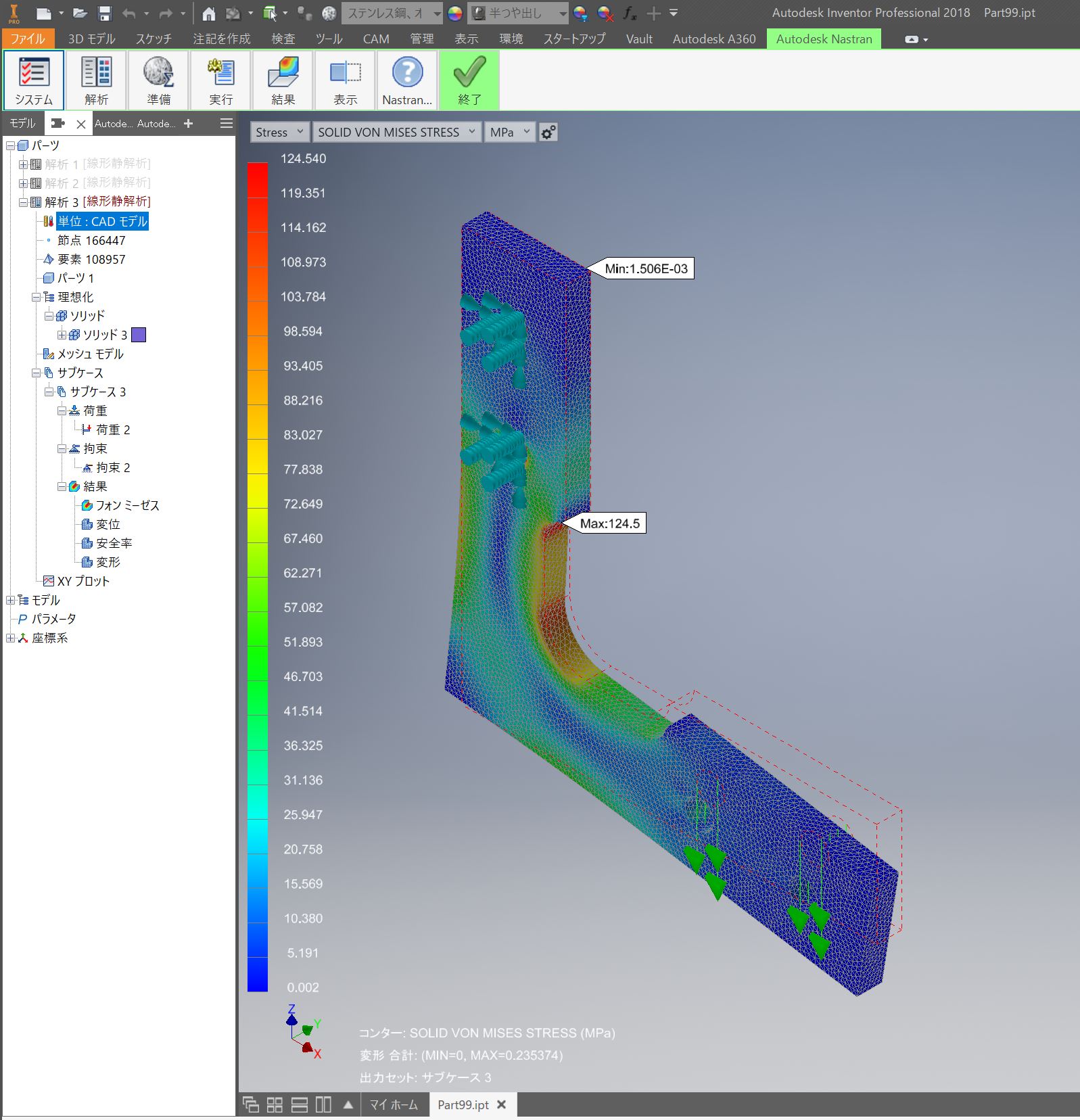
Task: Open plot settings gear beside MPa
Action: [x=548, y=133]
